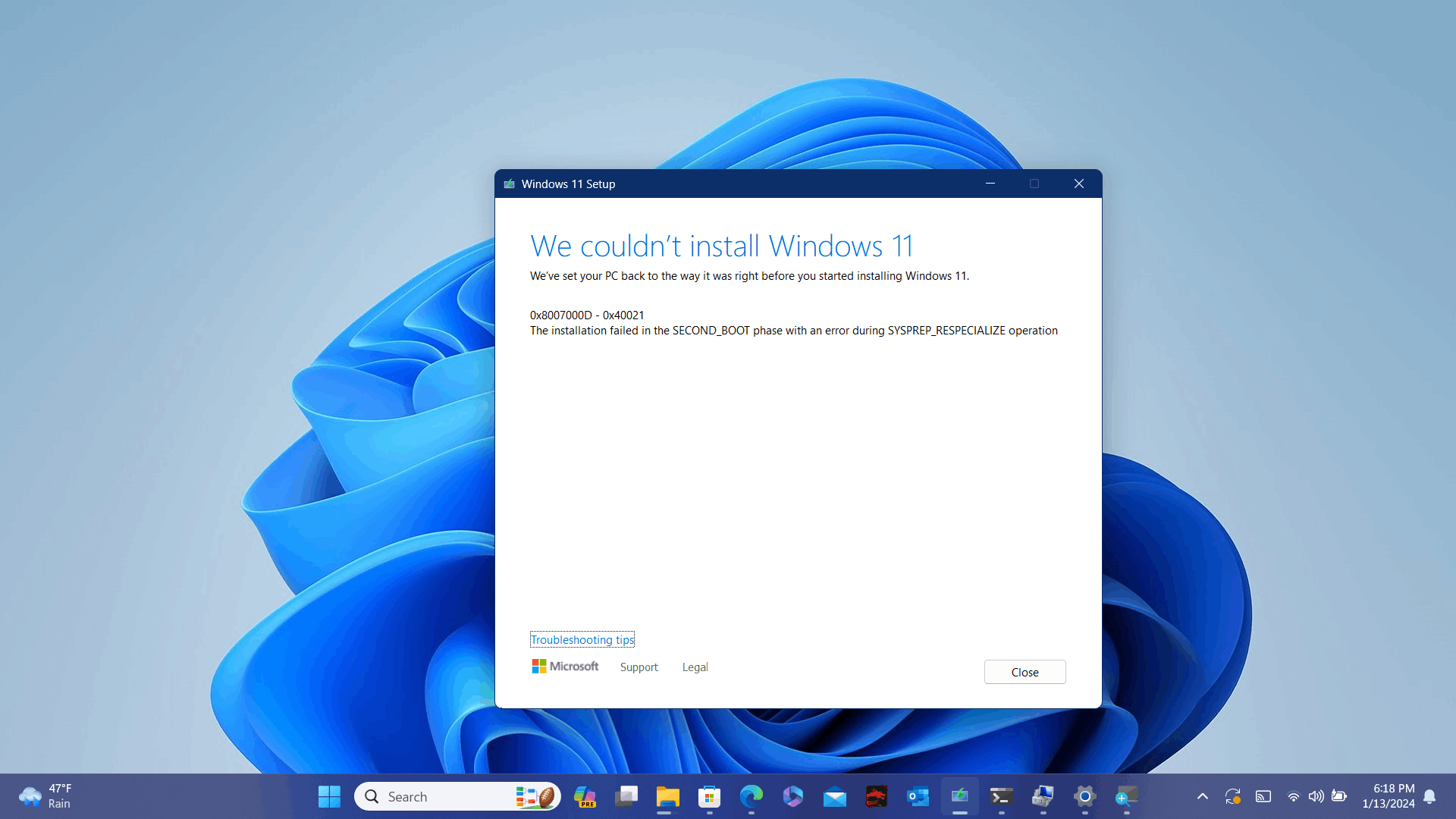
Task: Click the Close button in the dialog
Action: [1025, 672]
